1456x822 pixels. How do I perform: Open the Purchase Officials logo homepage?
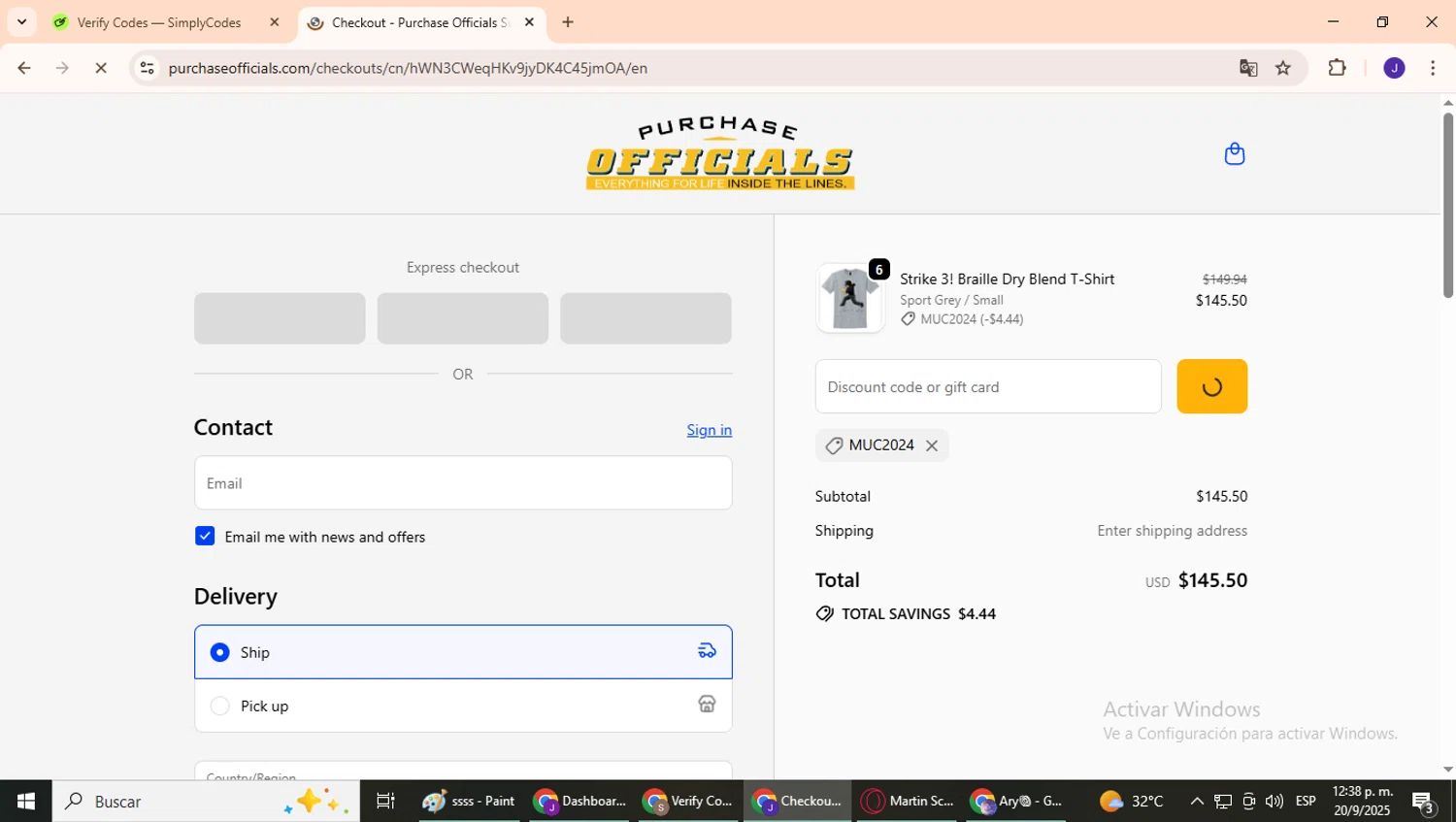click(x=720, y=153)
